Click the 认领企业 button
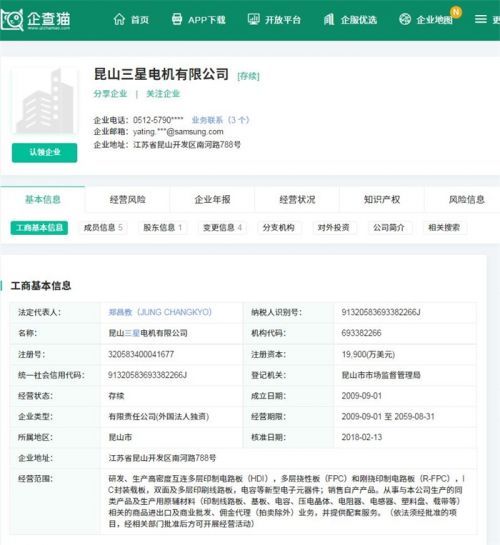 pyautogui.click(x=44, y=152)
